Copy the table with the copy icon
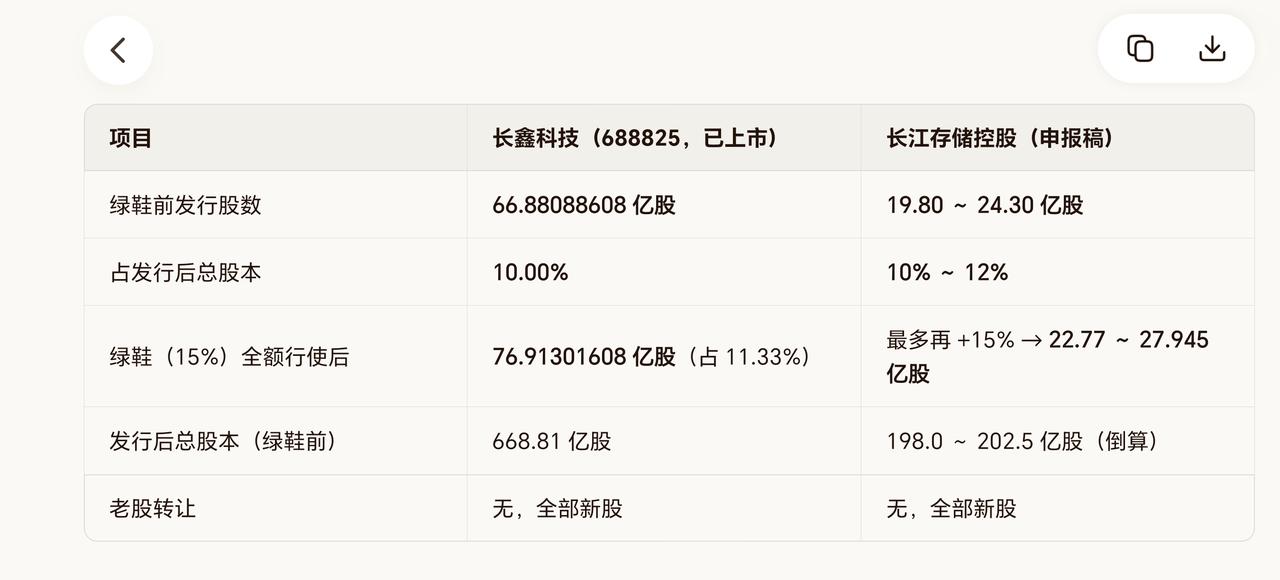Image resolution: width=1280 pixels, height=580 pixels. click(x=1140, y=48)
